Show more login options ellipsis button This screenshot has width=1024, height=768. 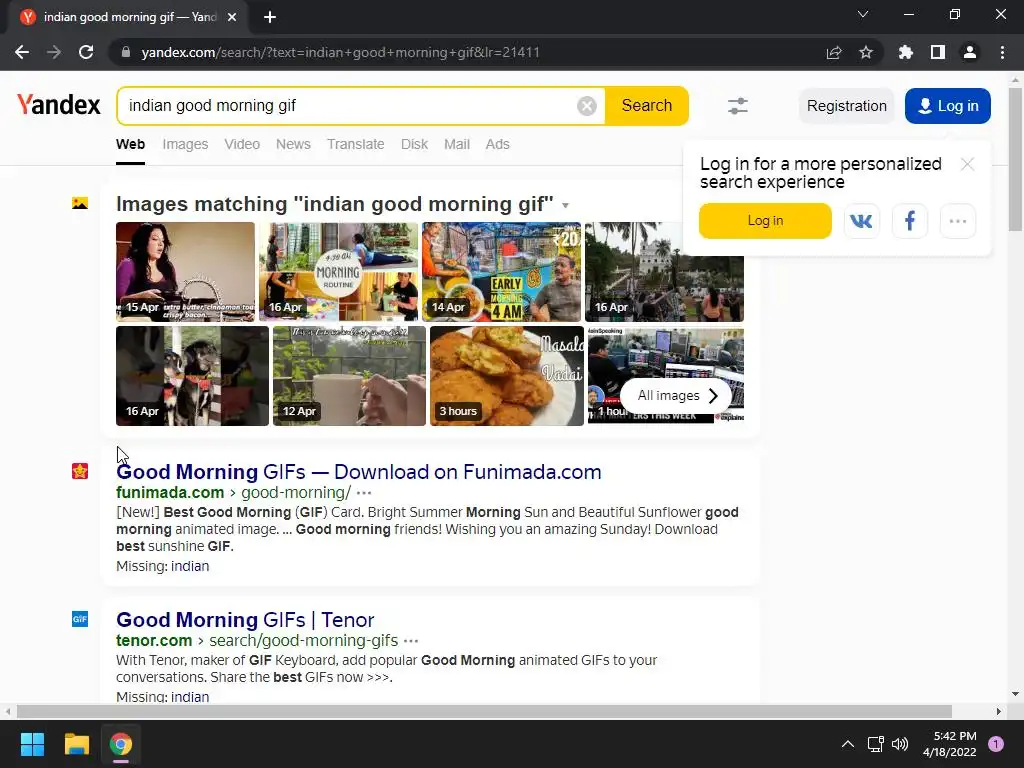[958, 221]
